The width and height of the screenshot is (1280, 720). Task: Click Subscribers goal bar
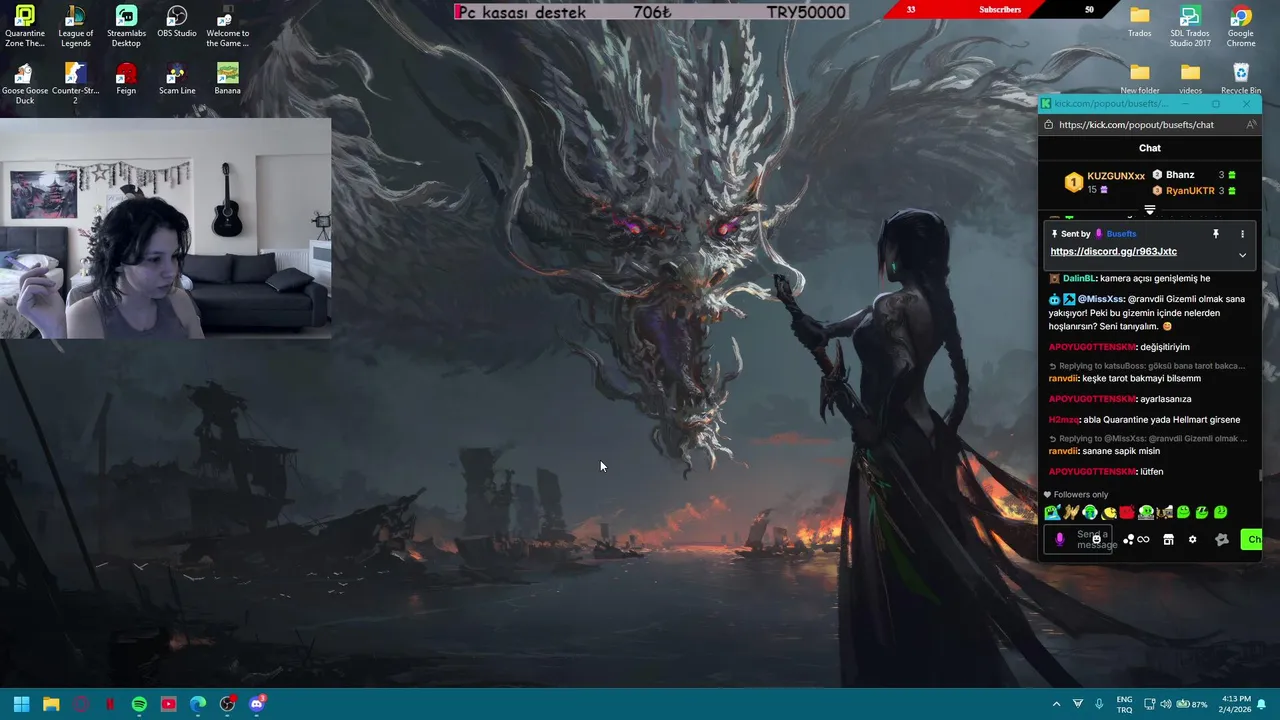pos(1000,10)
